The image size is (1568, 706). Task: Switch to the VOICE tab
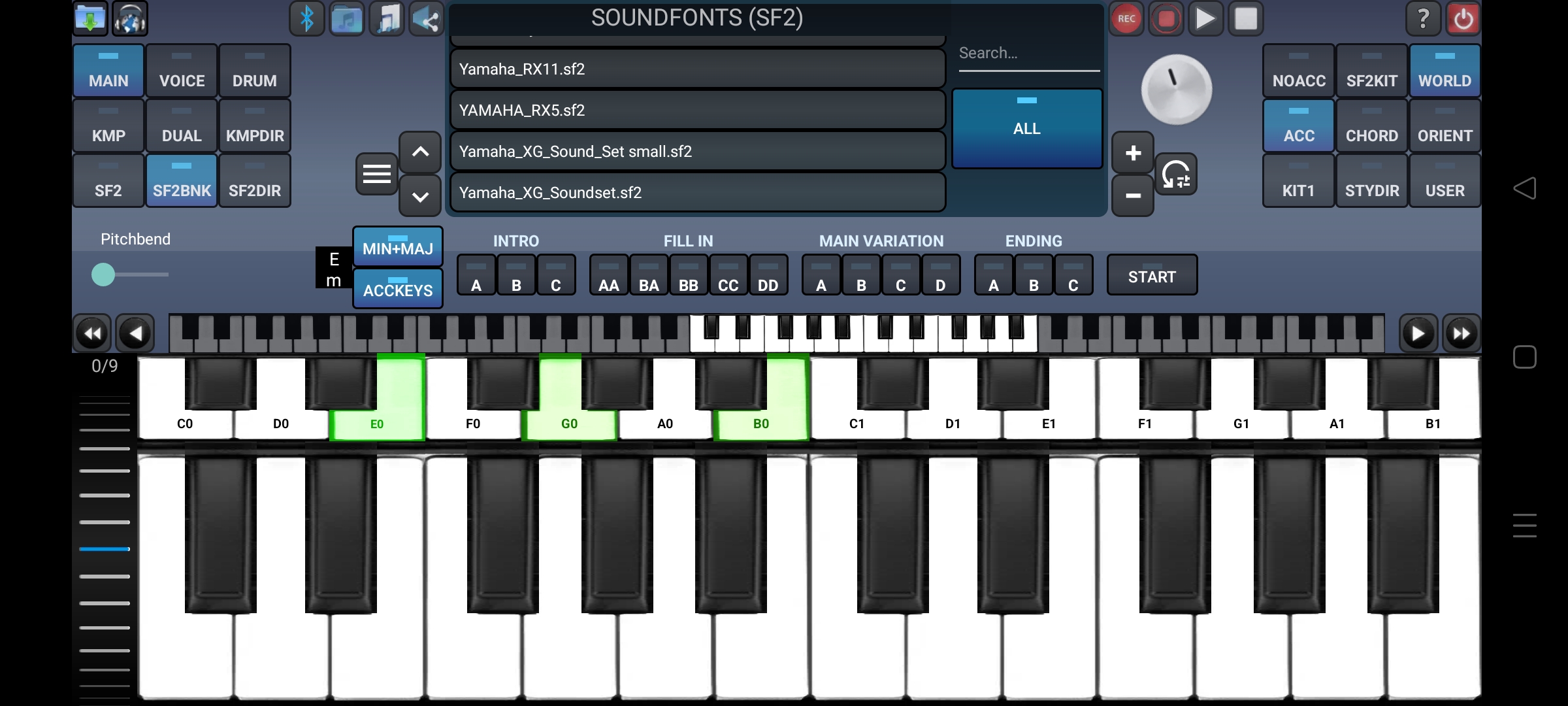tap(182, 71)
